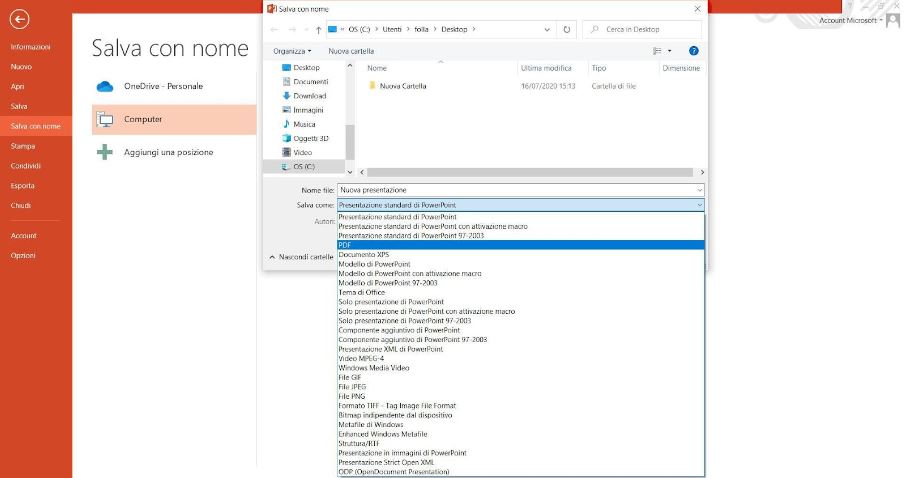Open the help question mark icon
This screenshot has height=478, width=904.
coord(693,50)
